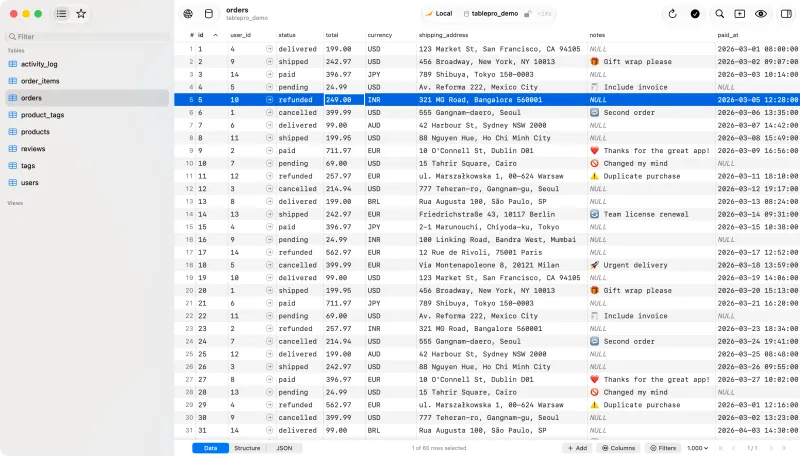Screen dimensions: 800x456
Task: Click the reviews table icon
Action: (x=13, y=148)
